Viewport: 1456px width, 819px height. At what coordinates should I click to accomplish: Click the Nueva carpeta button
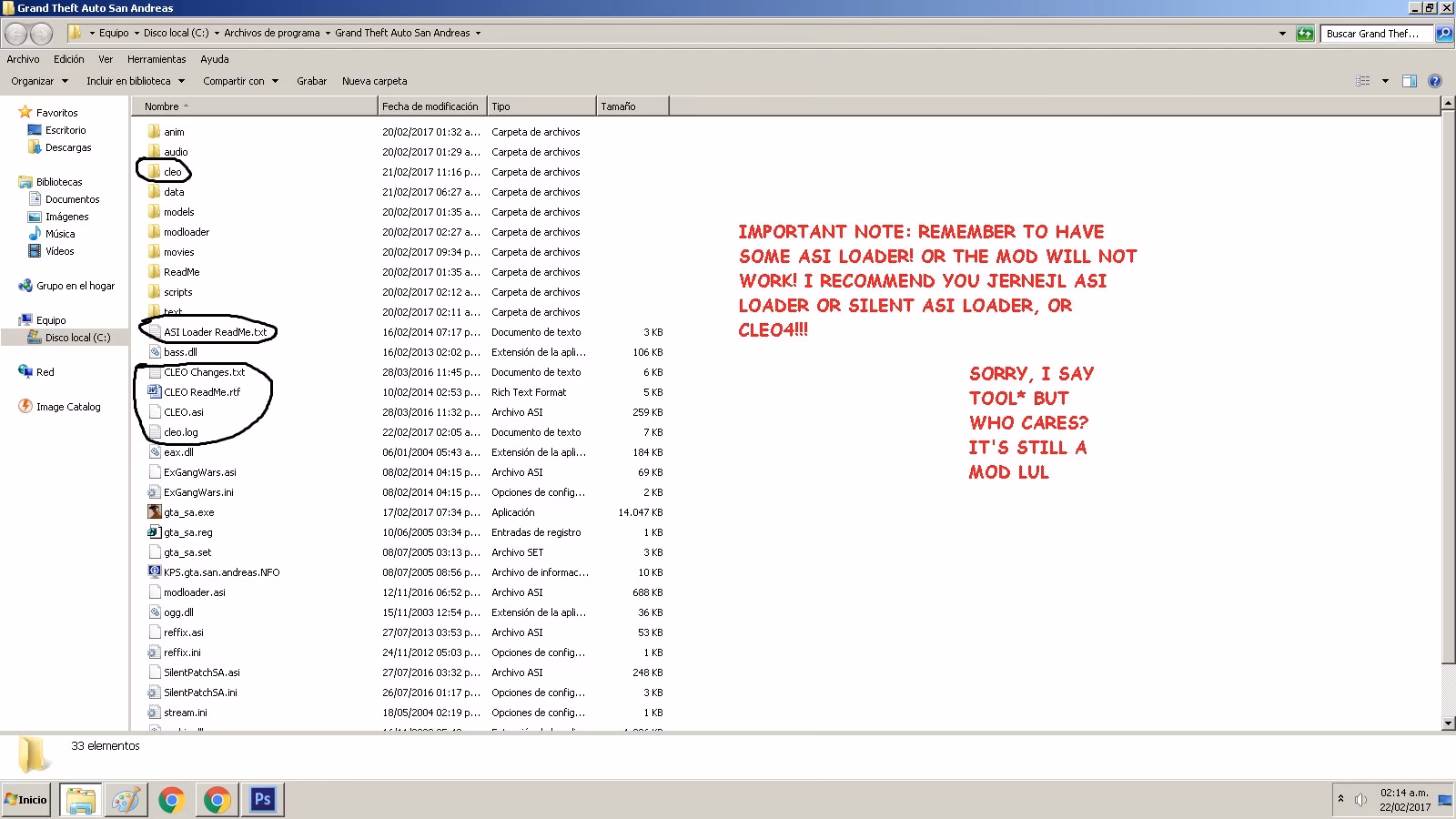tap(375, 81)
